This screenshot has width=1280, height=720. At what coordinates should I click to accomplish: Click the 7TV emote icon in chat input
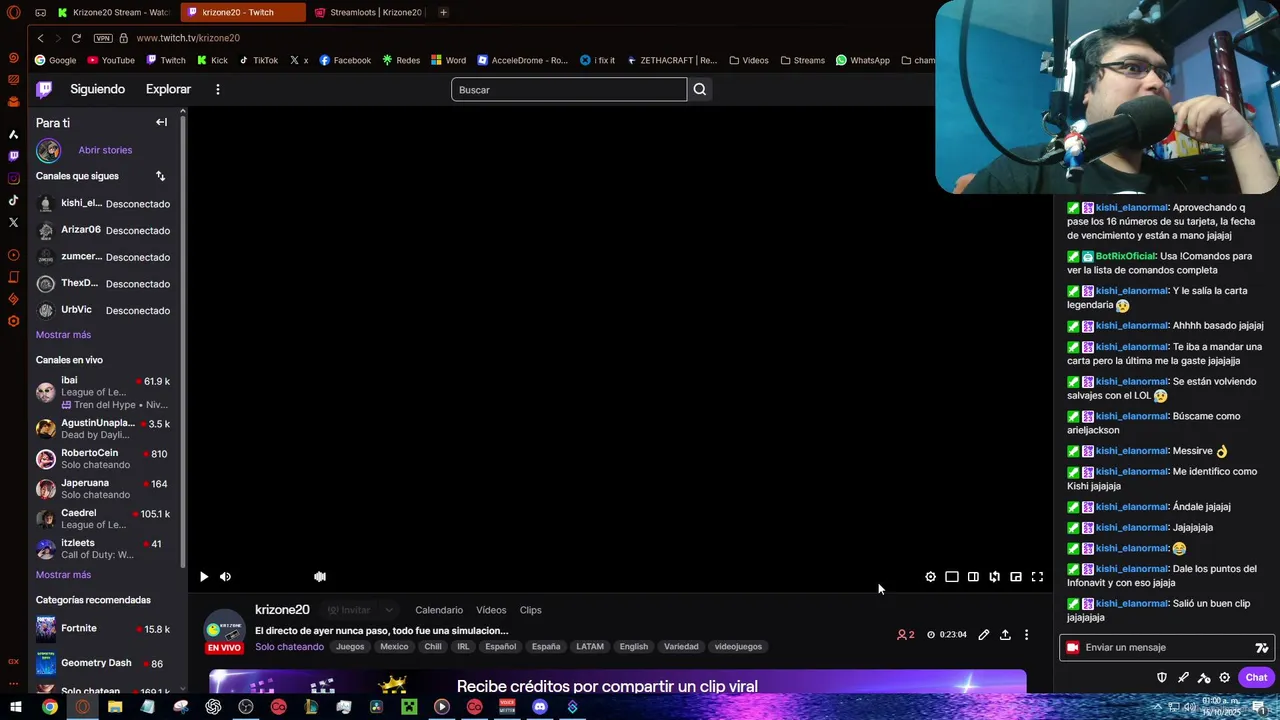pos(1262,648)
